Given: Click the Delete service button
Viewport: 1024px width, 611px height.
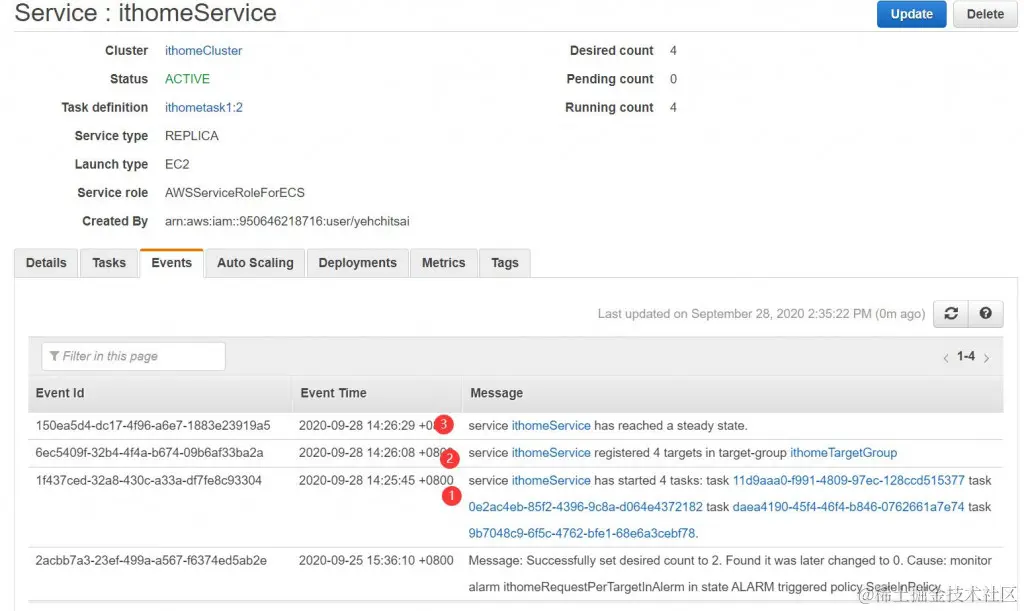Looking at the screenshot, I should tap(985, 14).
